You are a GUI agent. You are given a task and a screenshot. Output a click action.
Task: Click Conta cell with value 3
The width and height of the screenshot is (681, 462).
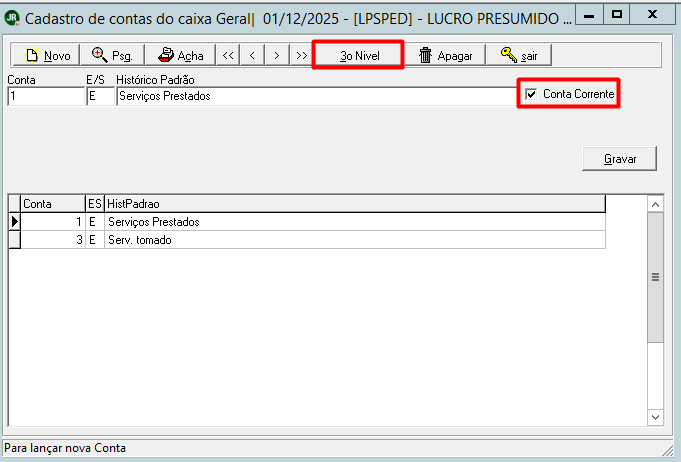point(53,240)
